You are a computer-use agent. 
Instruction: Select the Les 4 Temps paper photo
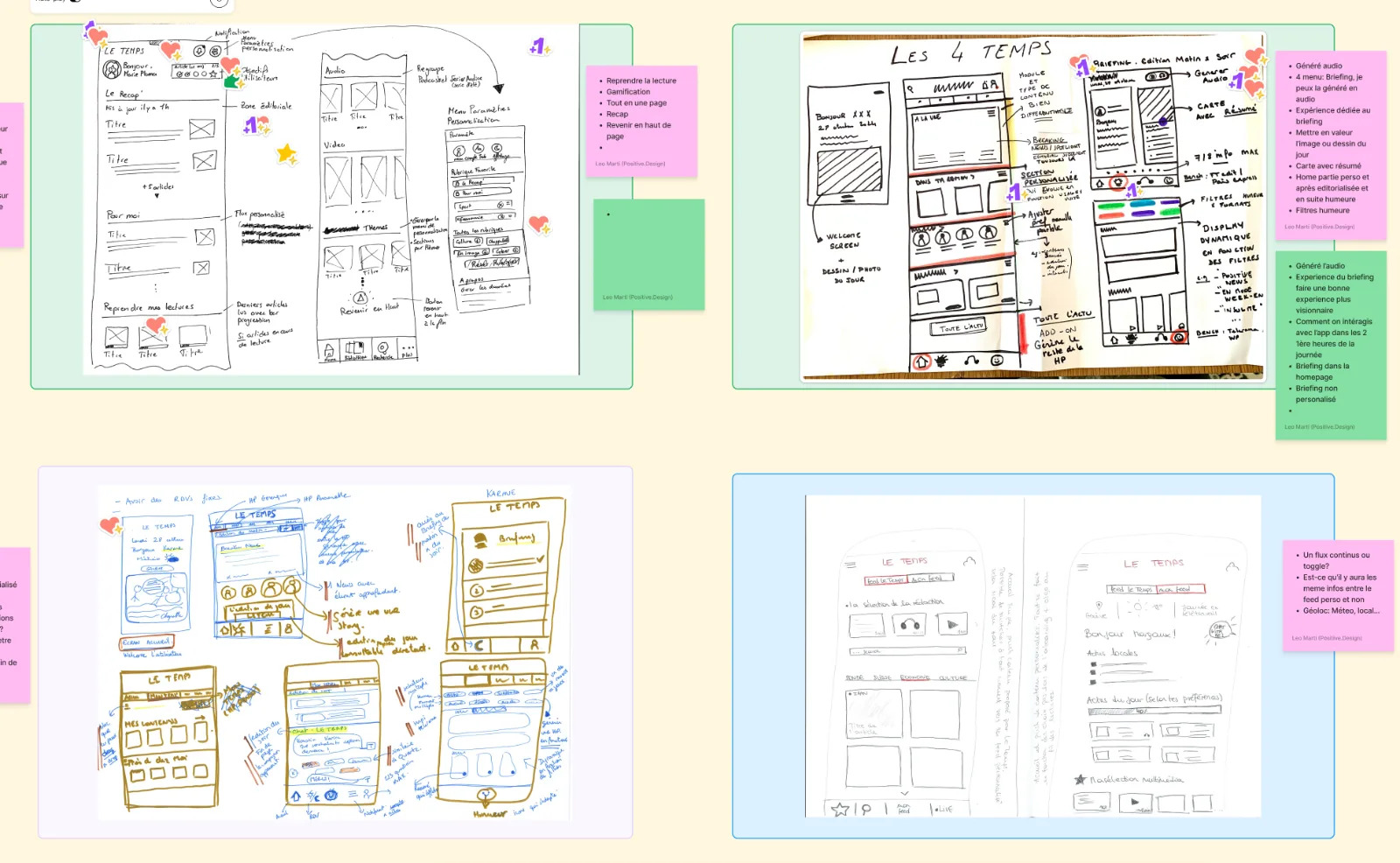(1033, 207)
